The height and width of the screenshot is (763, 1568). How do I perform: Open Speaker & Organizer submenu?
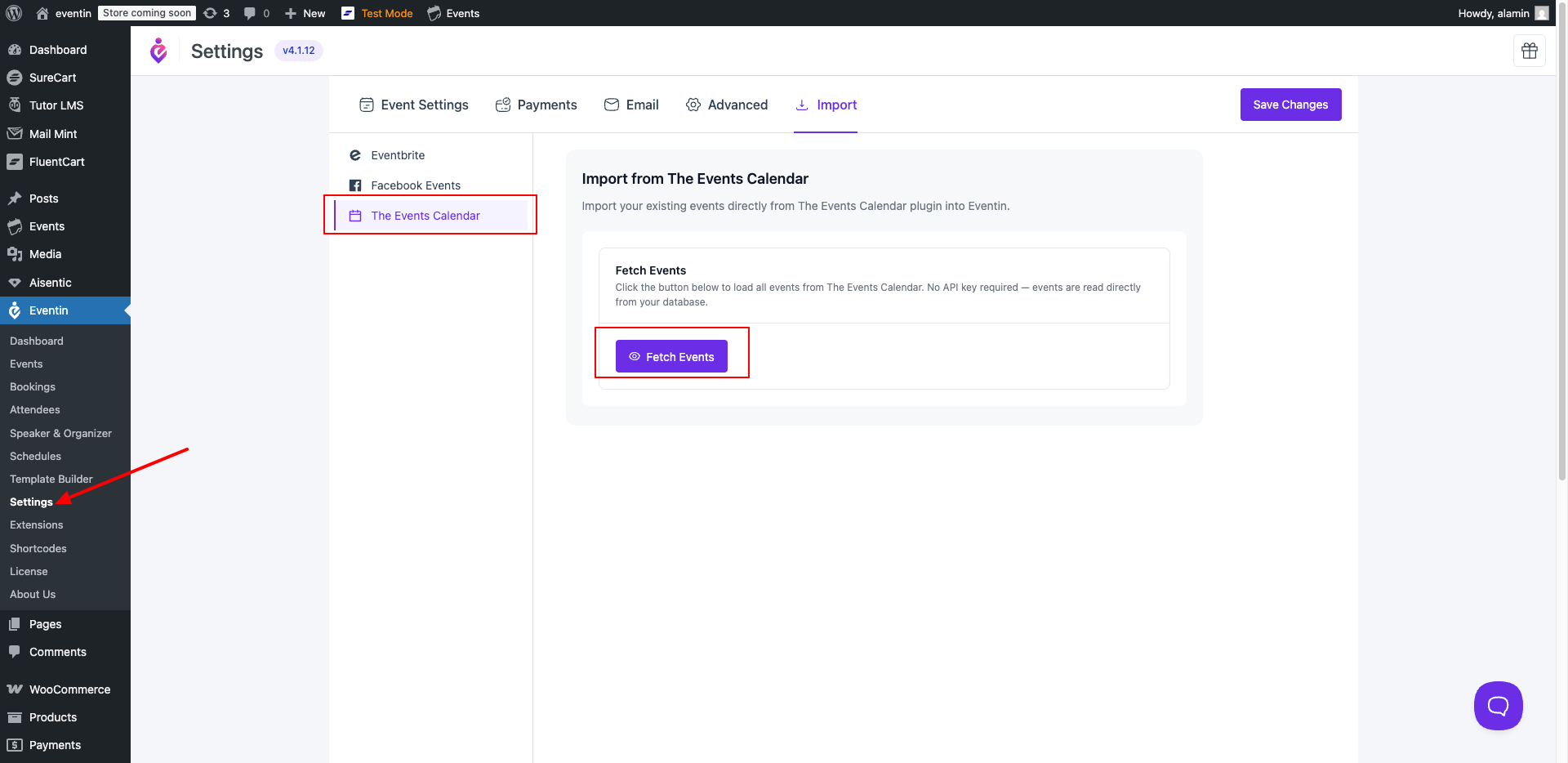pyautogui.click(x=60, y=433)
